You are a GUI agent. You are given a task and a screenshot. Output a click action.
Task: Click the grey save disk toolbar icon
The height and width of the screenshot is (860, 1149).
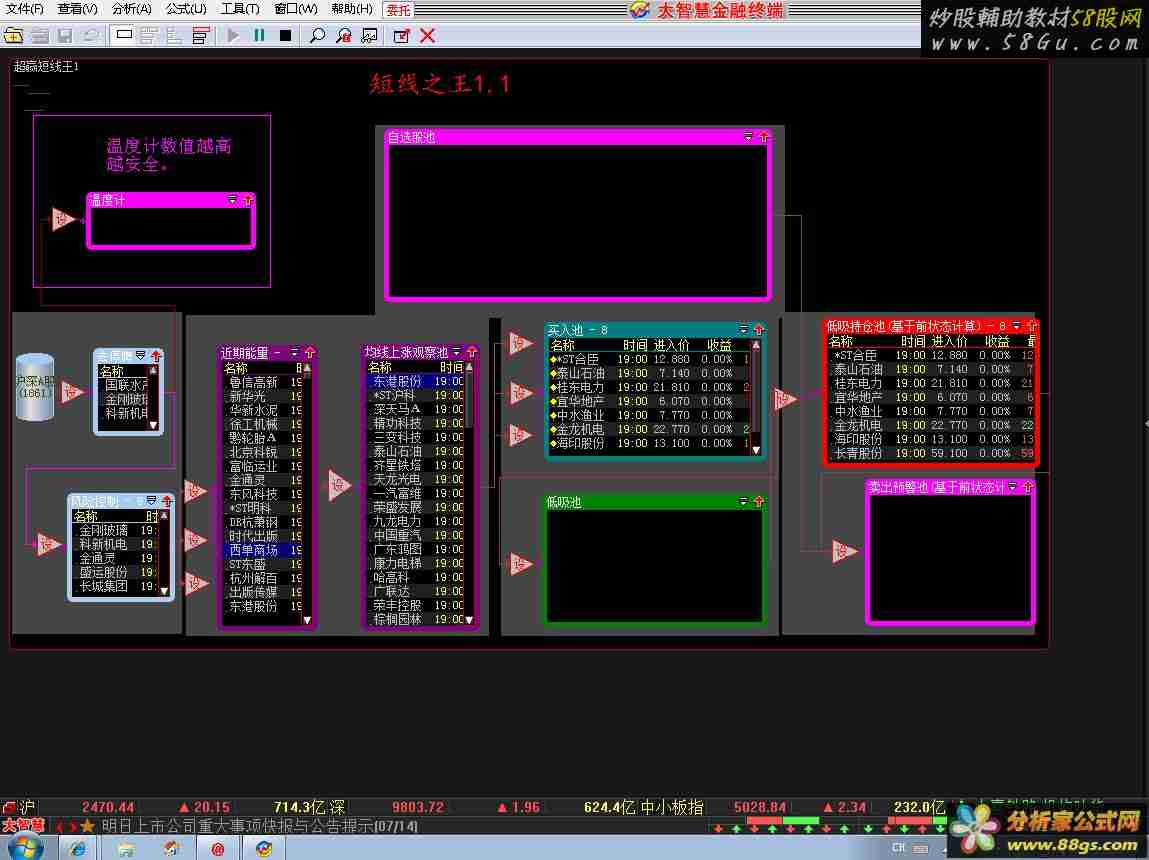click(64, 35)
